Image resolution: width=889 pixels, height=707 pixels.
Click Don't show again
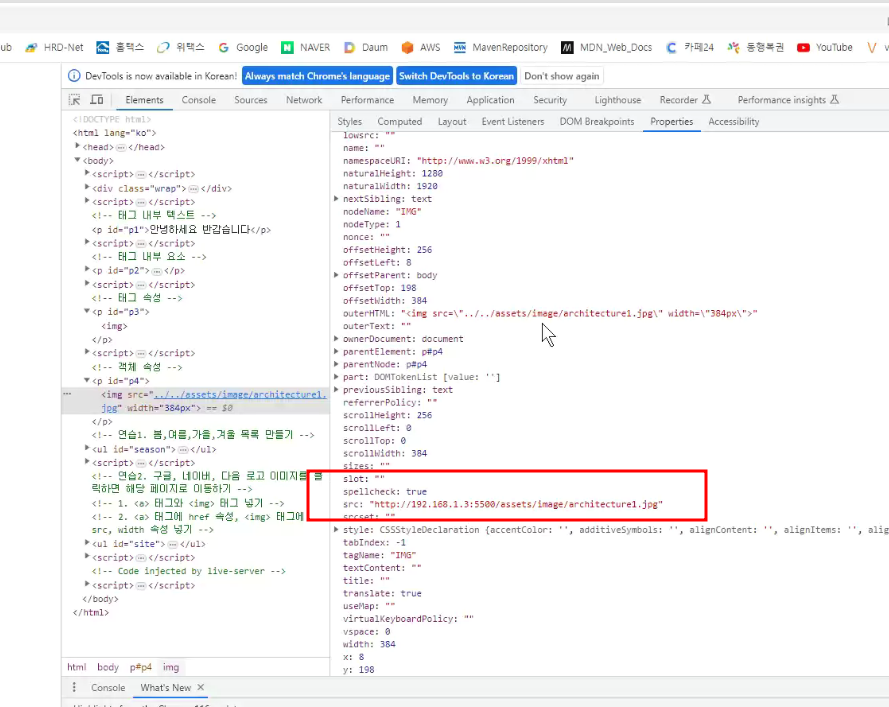562,76
